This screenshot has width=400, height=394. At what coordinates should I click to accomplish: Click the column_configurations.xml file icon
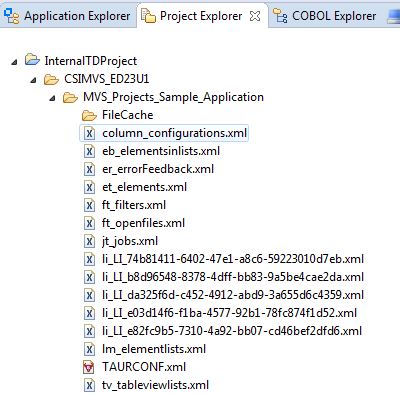tap(89, 133)
